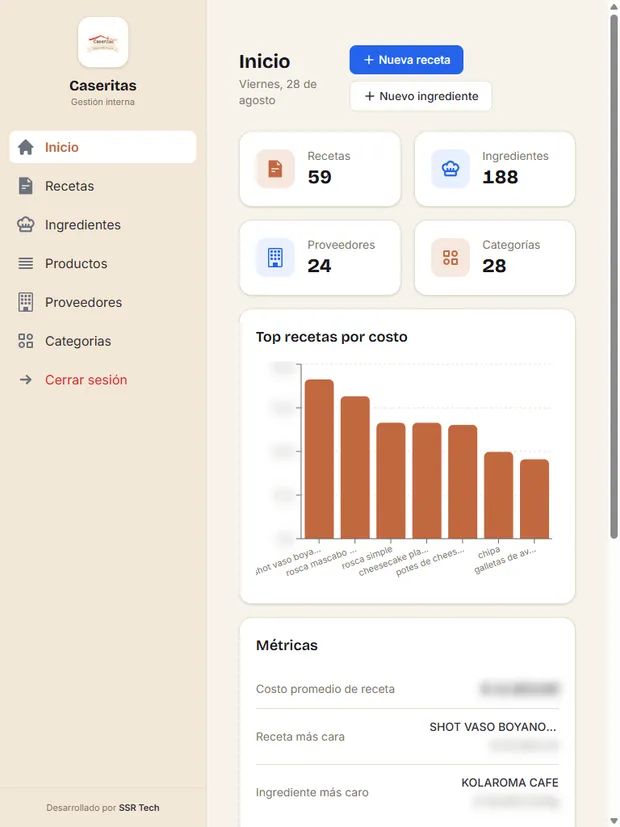620x827 pixels.
Task: Click the potes de chees bar
Action: click(462, 482)
